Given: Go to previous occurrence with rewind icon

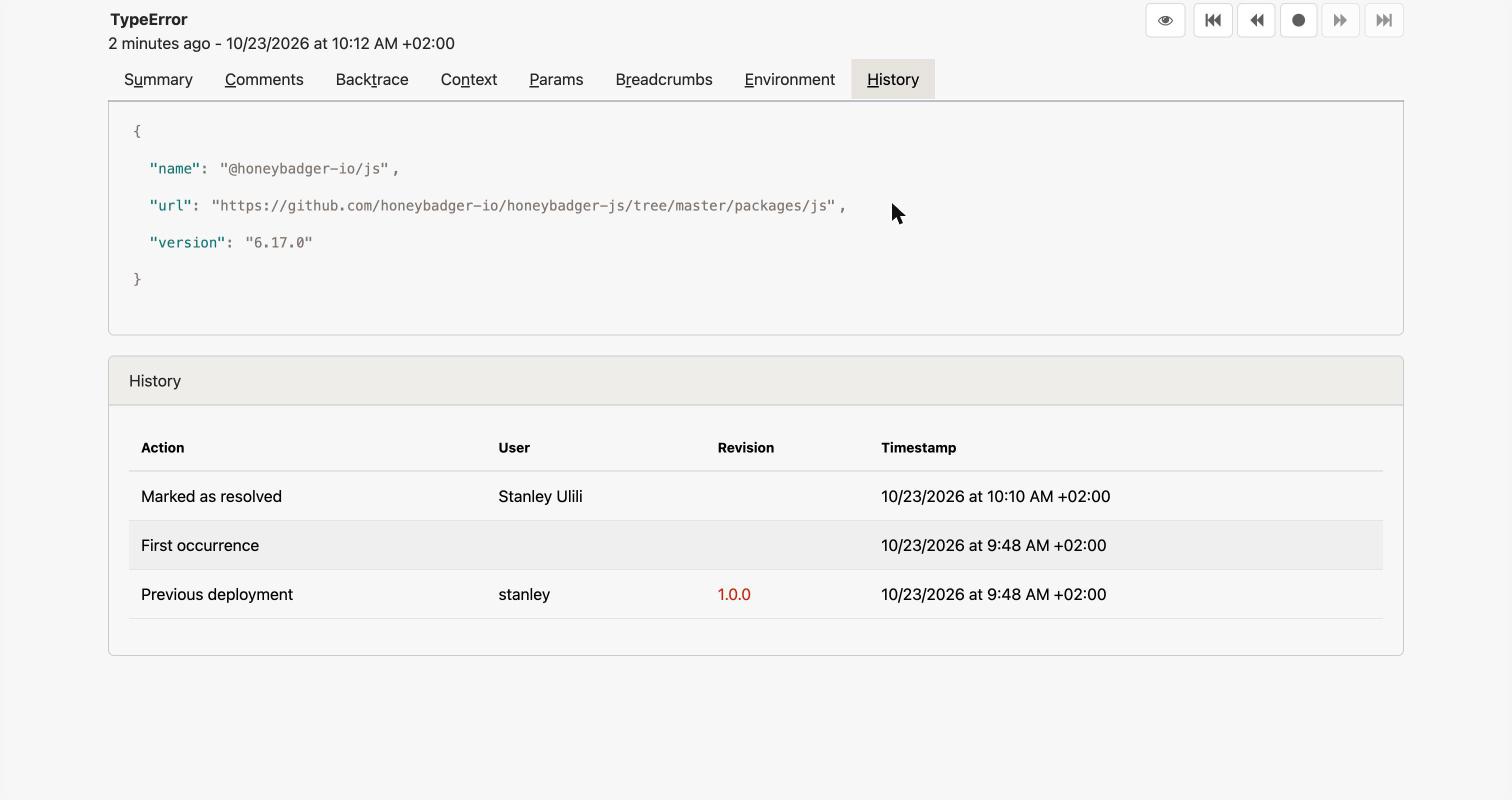Looking at the screenshot, I should [x=1256, y=20].
